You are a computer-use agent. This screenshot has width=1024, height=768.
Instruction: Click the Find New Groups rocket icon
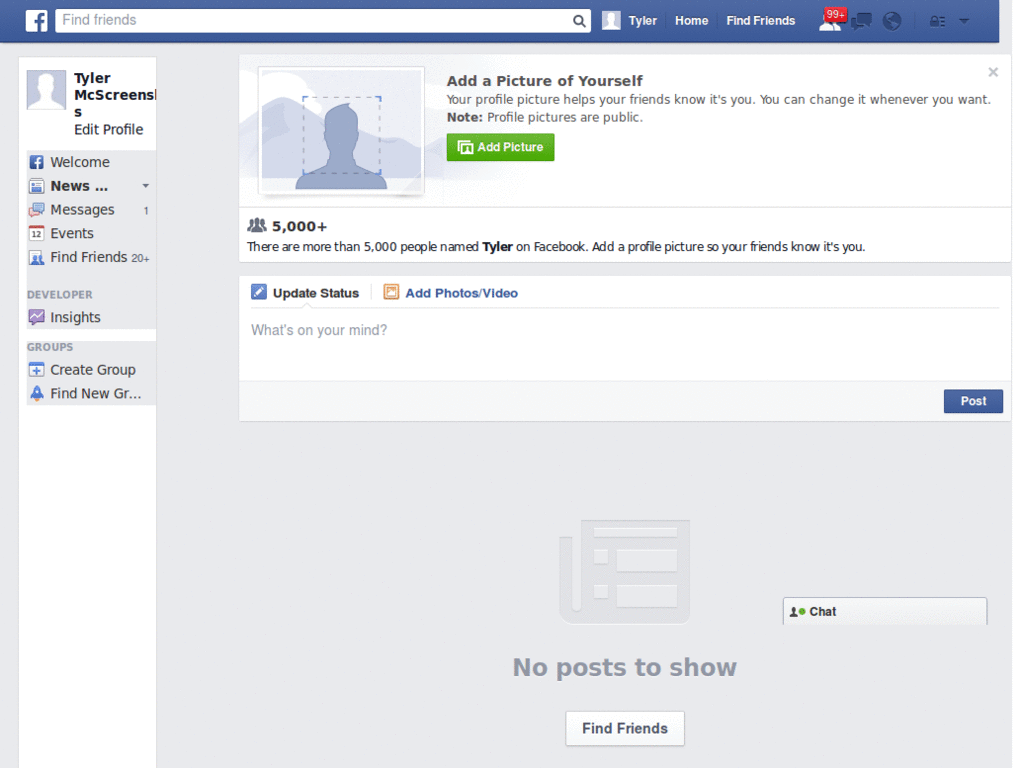pos(37,393)
